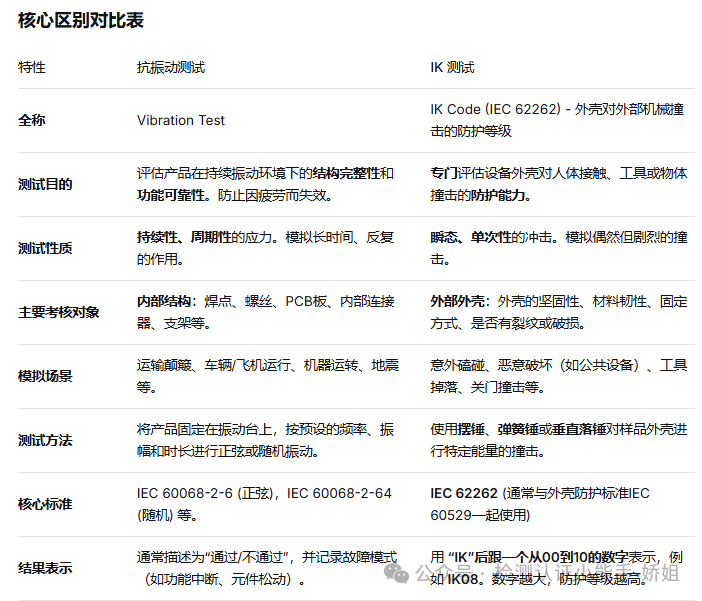Viewport: 702px width, 601px height.
Task: Select the cell starting 意外磕碰、恶意破坏
Action: (x=559, y=377)
